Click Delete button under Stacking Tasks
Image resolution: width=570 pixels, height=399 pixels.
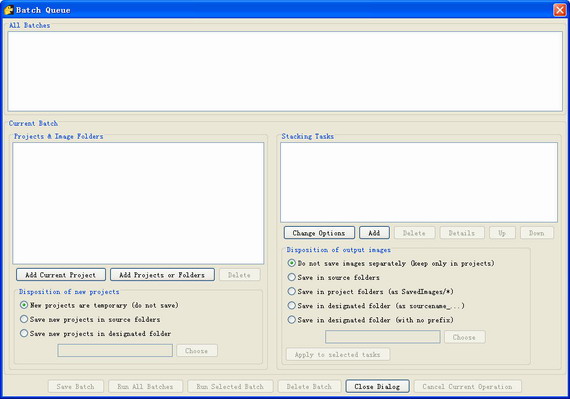[x=414, y=233]
